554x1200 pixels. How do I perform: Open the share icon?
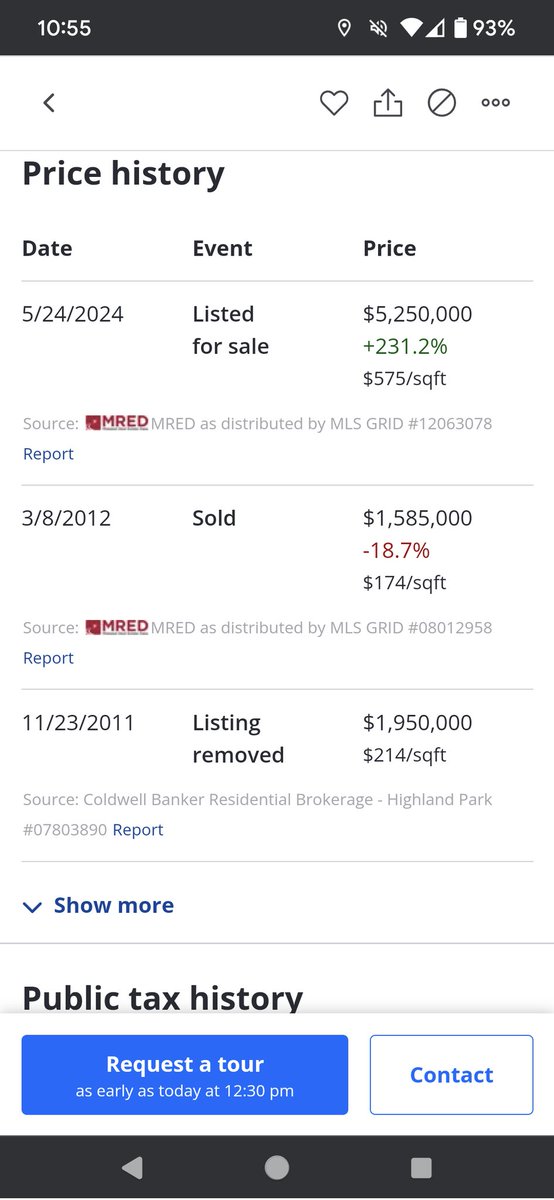[x=388, y=102]
